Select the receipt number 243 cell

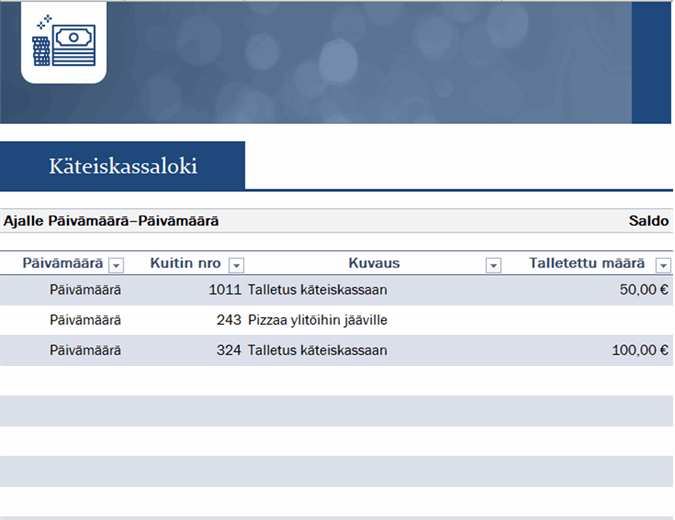[x=229, y=320]
